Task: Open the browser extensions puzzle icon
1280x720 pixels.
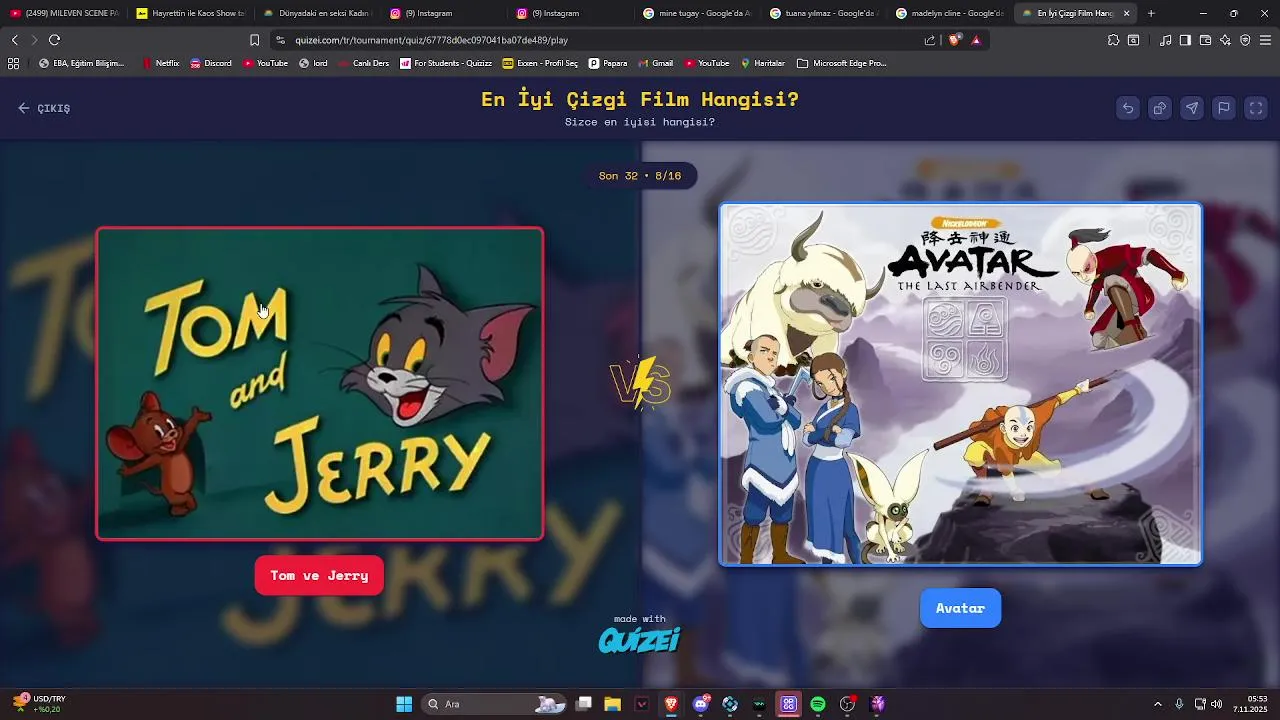Action: pos(1113,40)
